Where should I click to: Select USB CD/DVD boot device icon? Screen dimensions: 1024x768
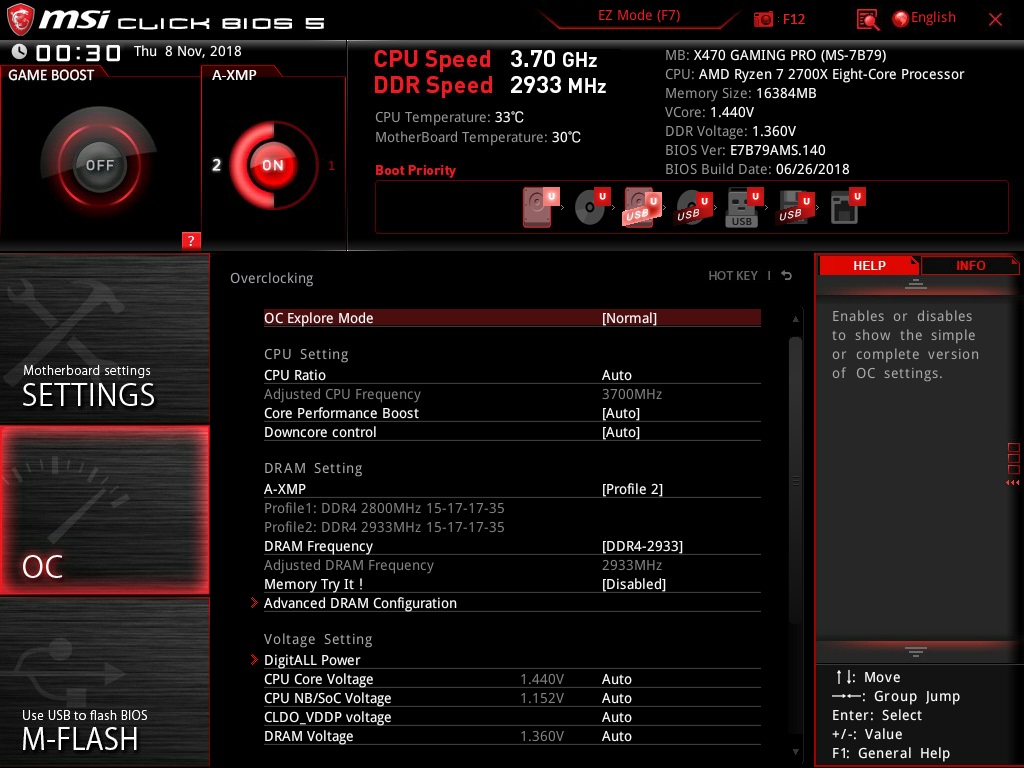coord(693,207)
